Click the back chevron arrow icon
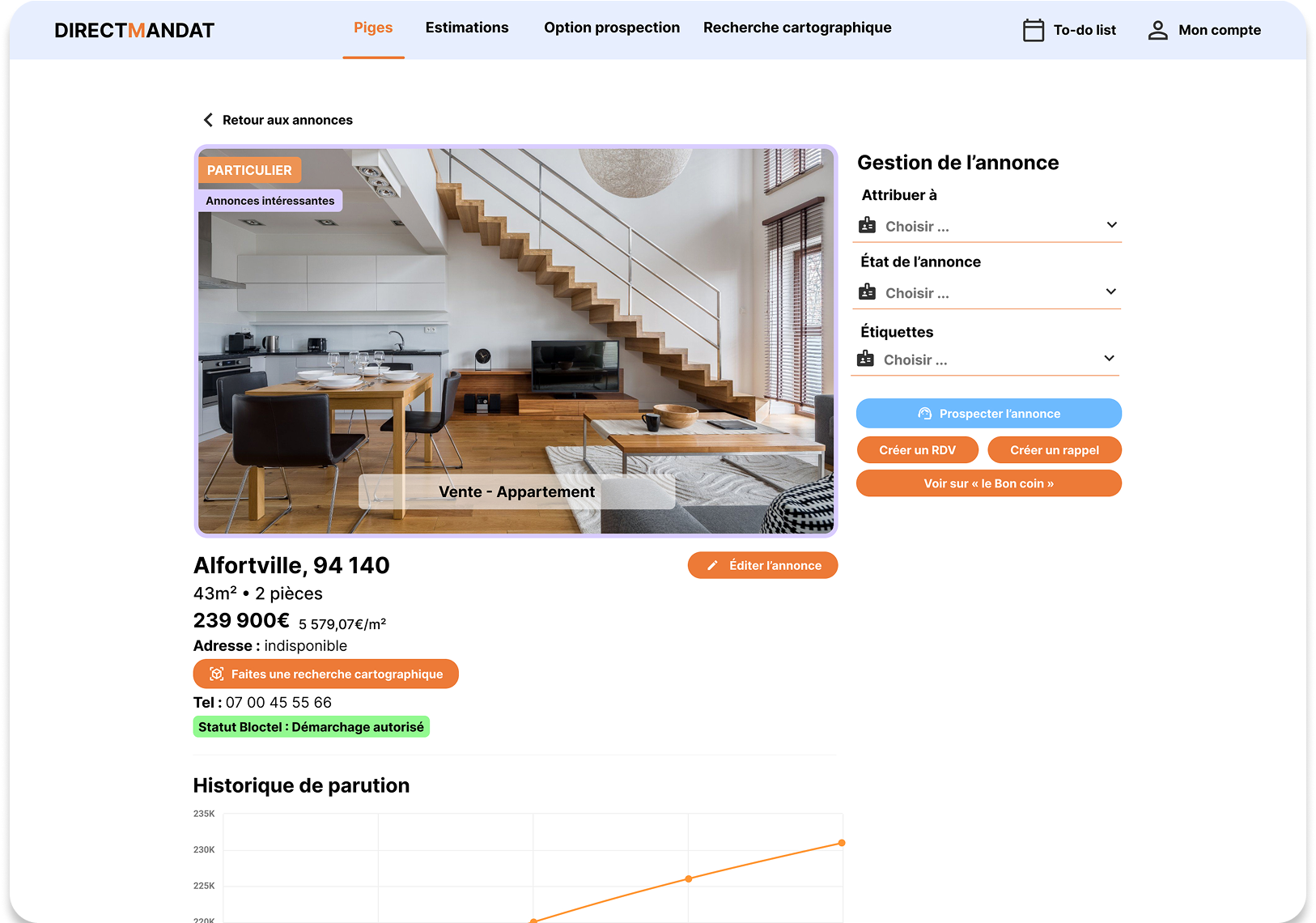 (208, 120)
